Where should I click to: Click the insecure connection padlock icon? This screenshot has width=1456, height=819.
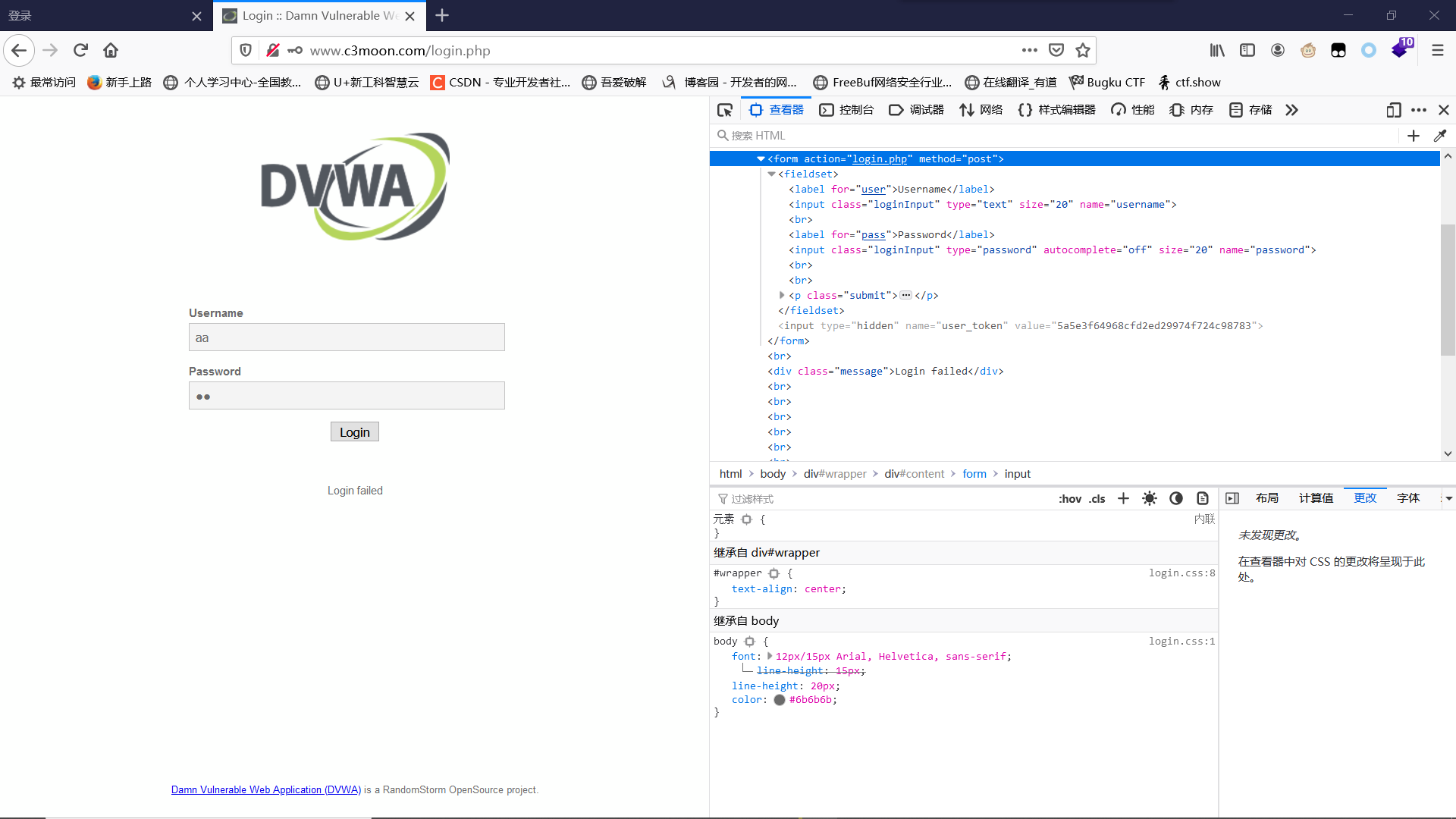(273, 50)
